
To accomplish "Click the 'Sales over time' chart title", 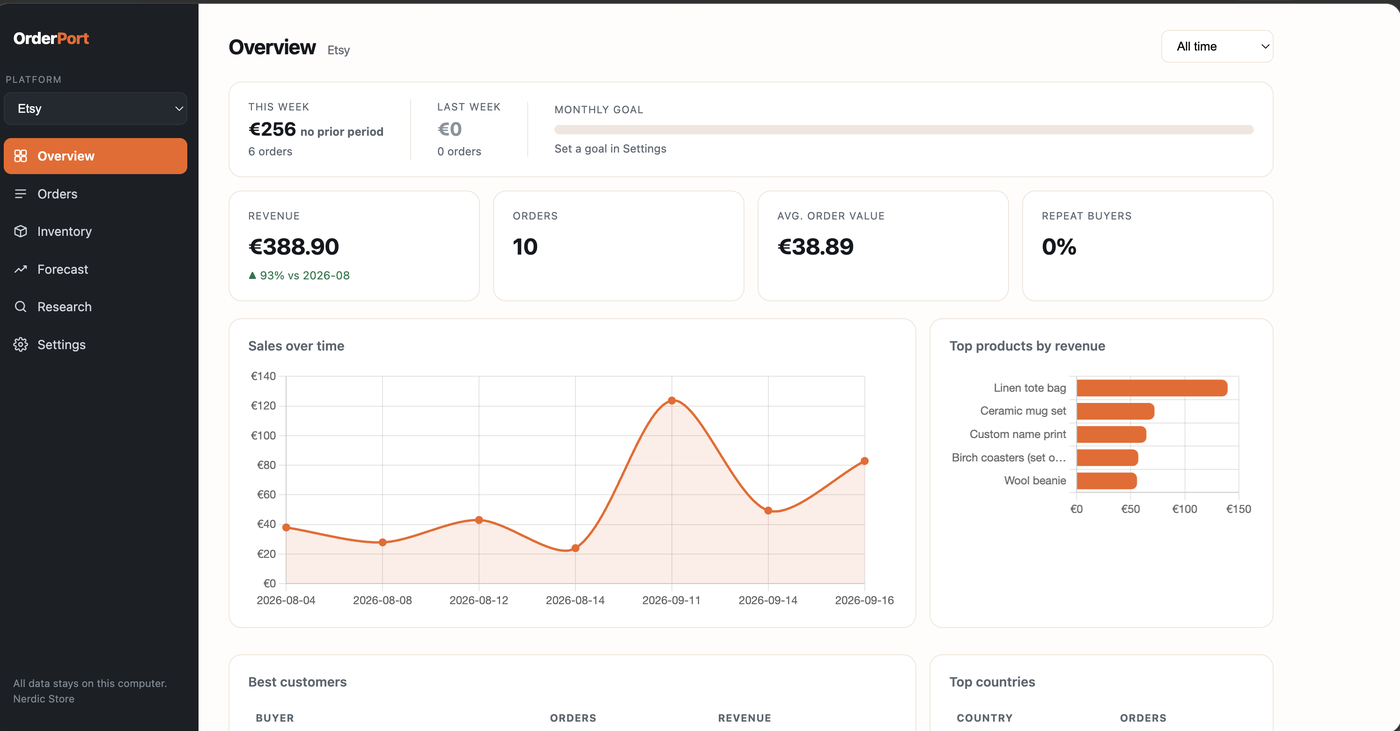I will (296, 346).
